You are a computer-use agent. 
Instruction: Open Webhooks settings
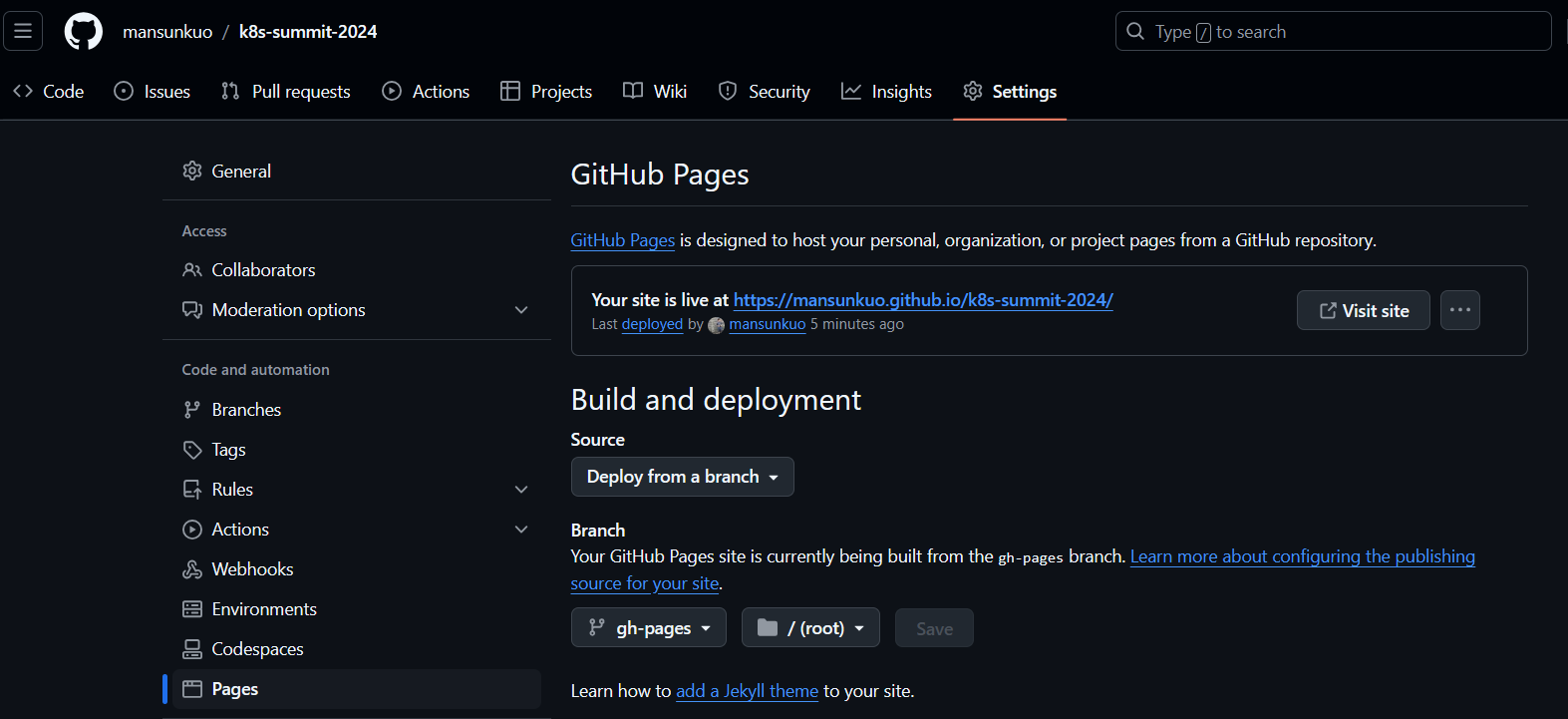click(357, 569)
